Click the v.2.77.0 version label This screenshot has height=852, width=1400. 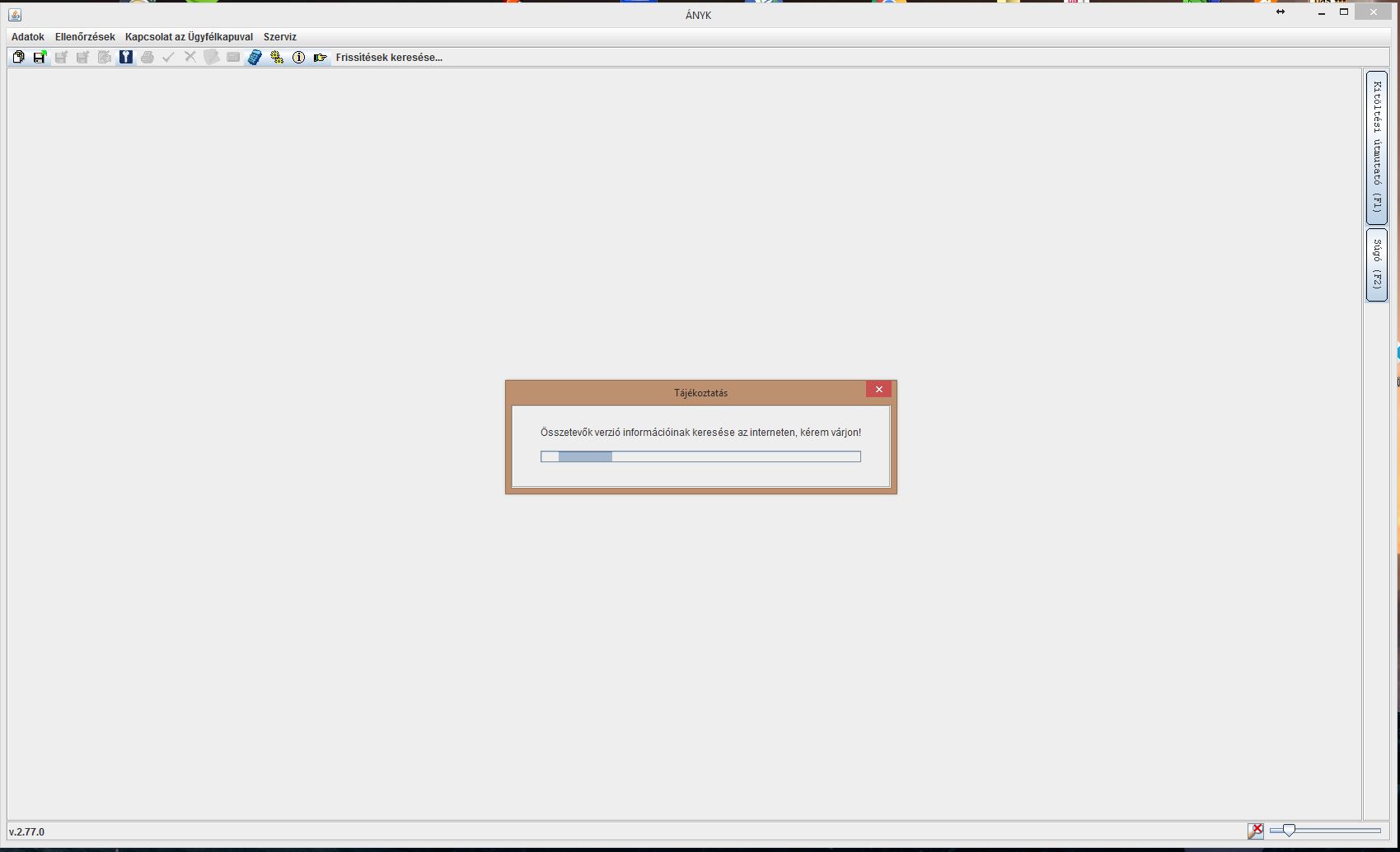[27, 832]
